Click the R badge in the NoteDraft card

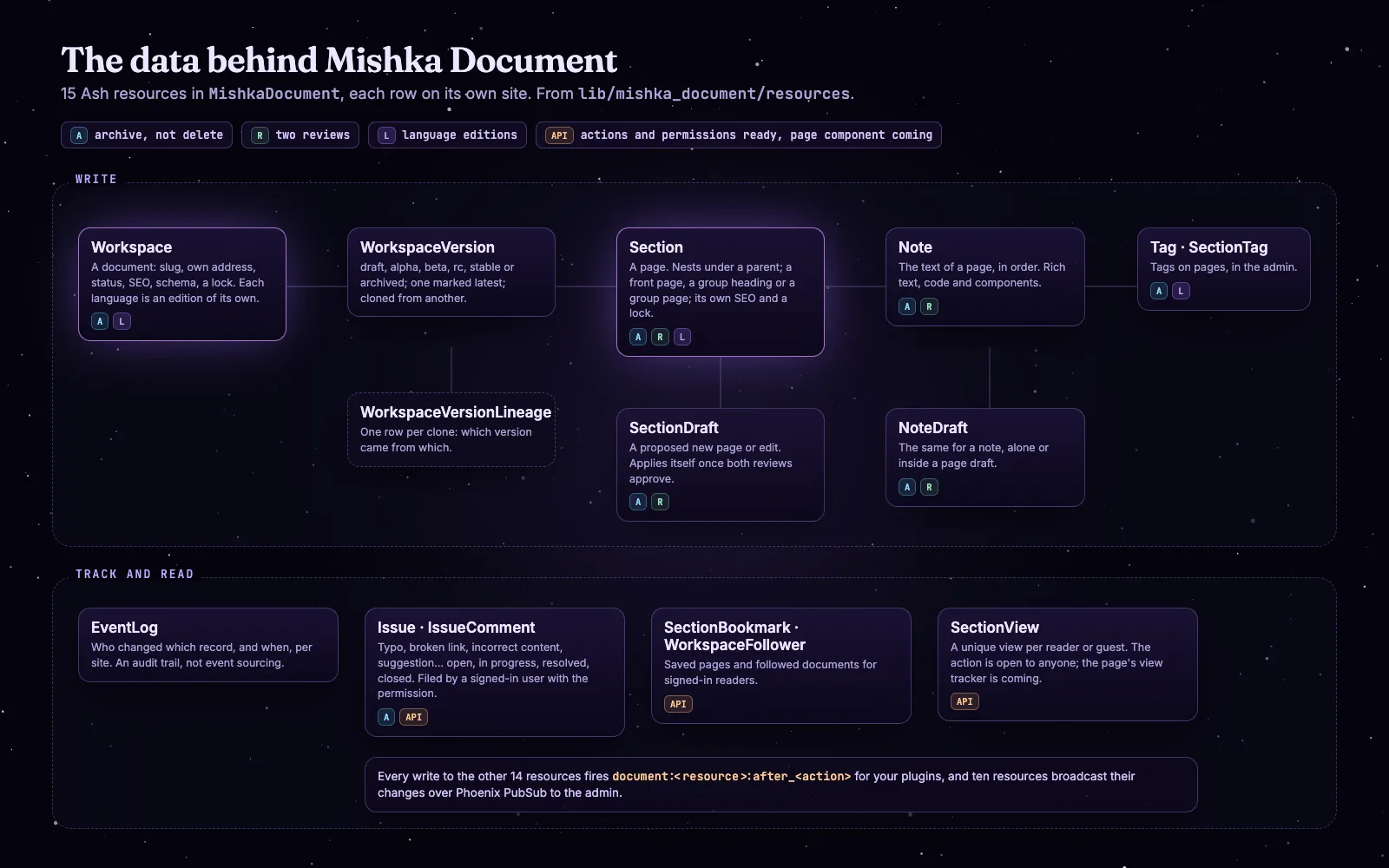(929, 487)
